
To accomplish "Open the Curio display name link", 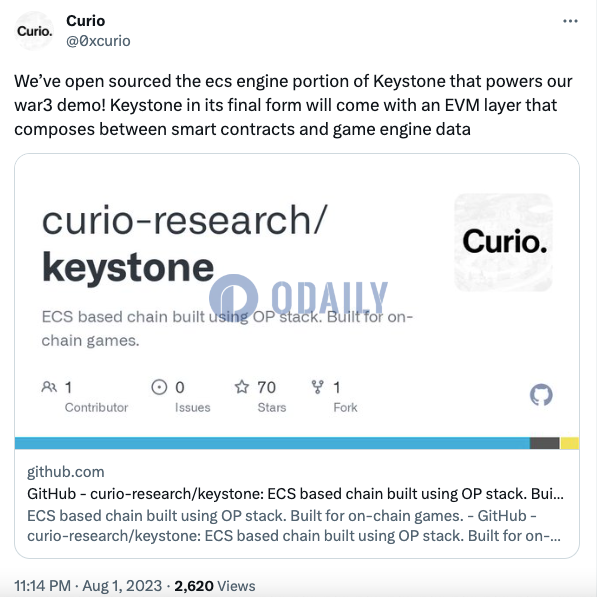I will click(x=86, y=21).
